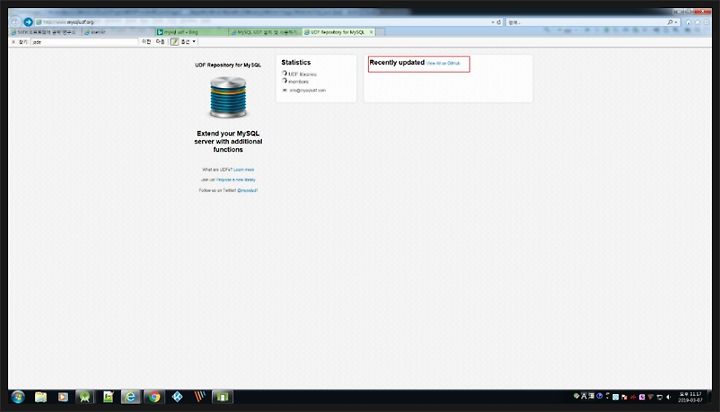Toggle the find highlight pencil icon
The height and width of the screenshot is (412, 720).
coord(174,42)
